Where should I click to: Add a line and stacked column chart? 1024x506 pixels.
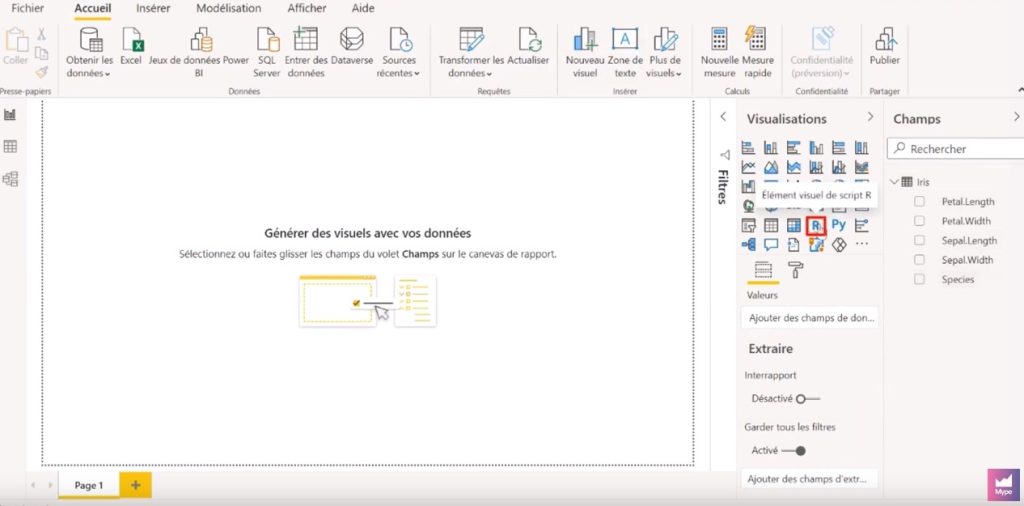click(816, 168)
